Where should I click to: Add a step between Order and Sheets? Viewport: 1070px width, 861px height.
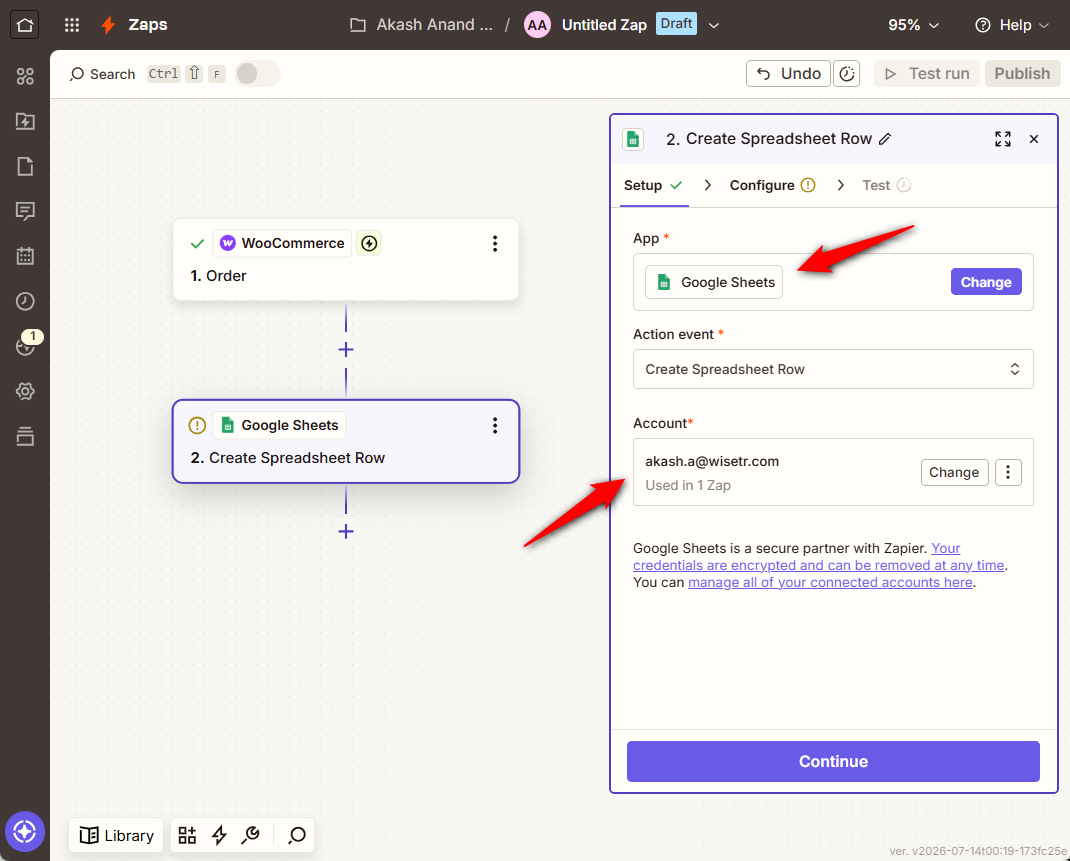(346, 350)
